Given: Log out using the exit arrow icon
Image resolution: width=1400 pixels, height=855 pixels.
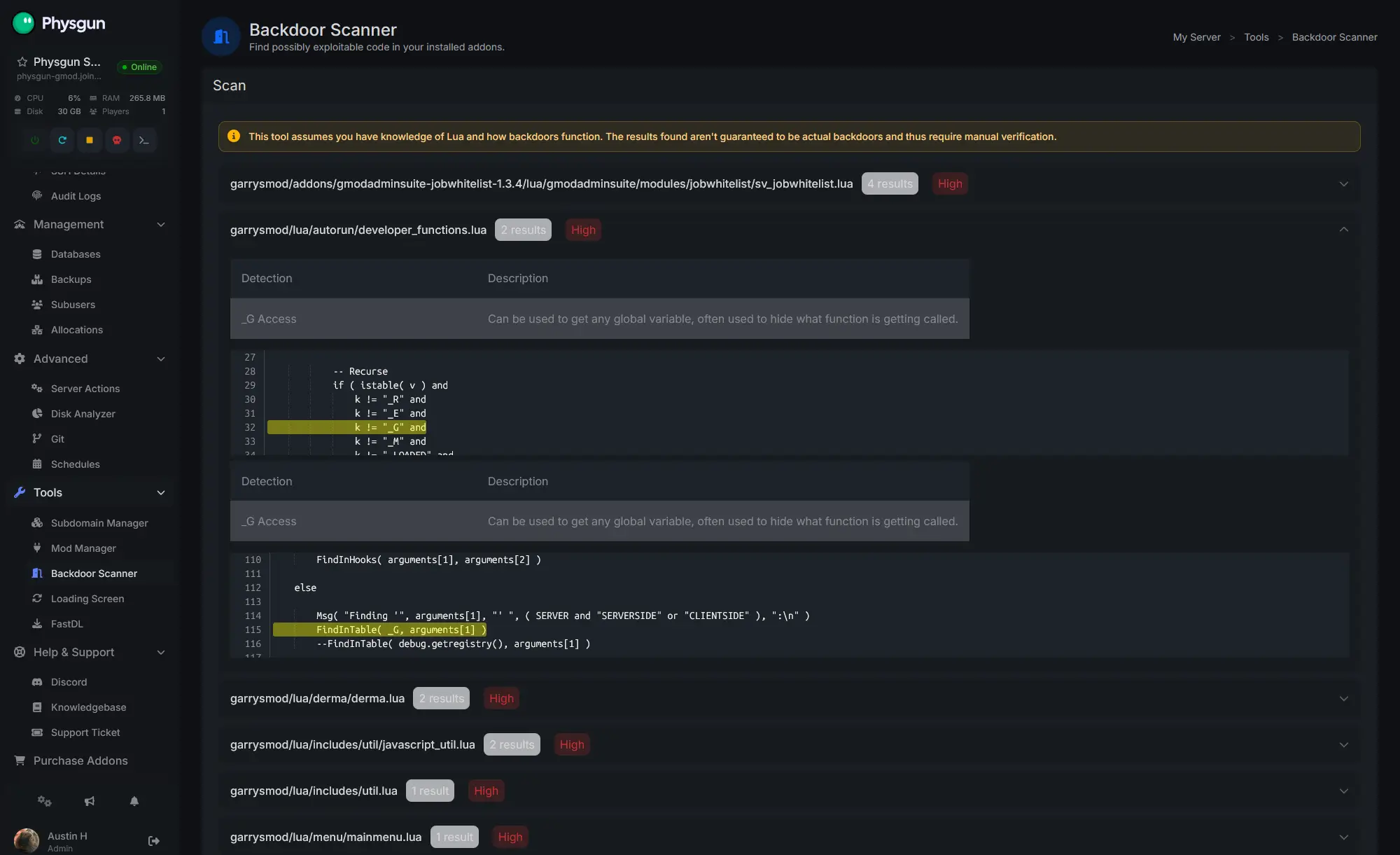Looking at the screenshot, I should click(x=154, y=841).
